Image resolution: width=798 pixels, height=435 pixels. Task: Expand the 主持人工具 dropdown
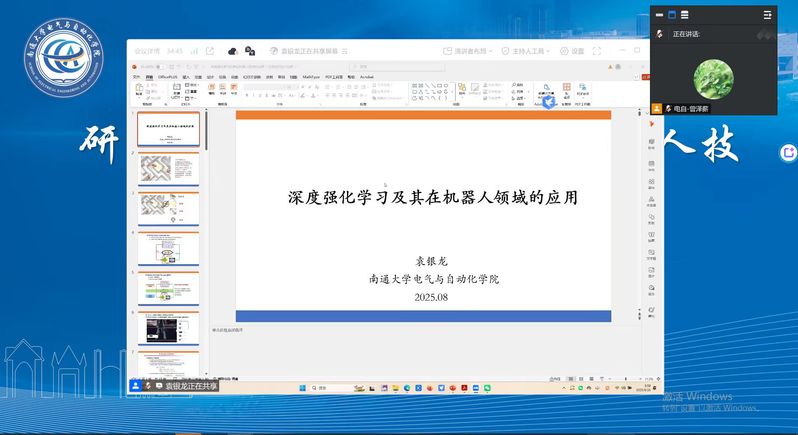(532, 51)
